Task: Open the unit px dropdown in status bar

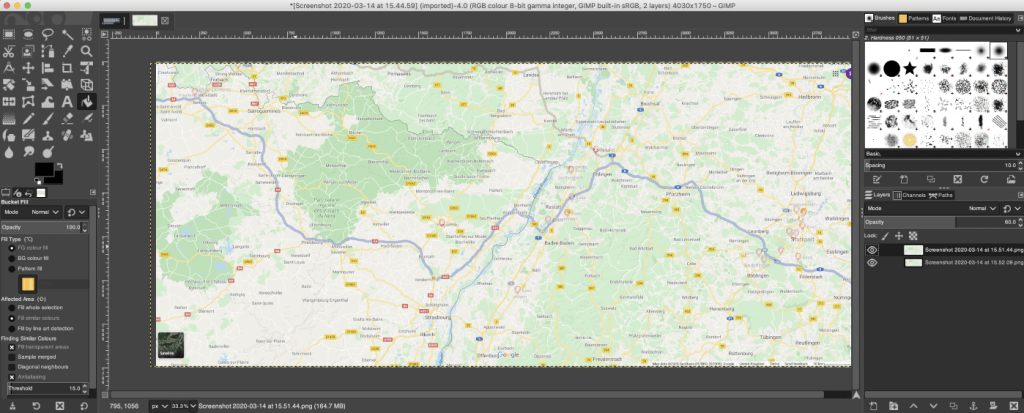Action: click(159, 406)
